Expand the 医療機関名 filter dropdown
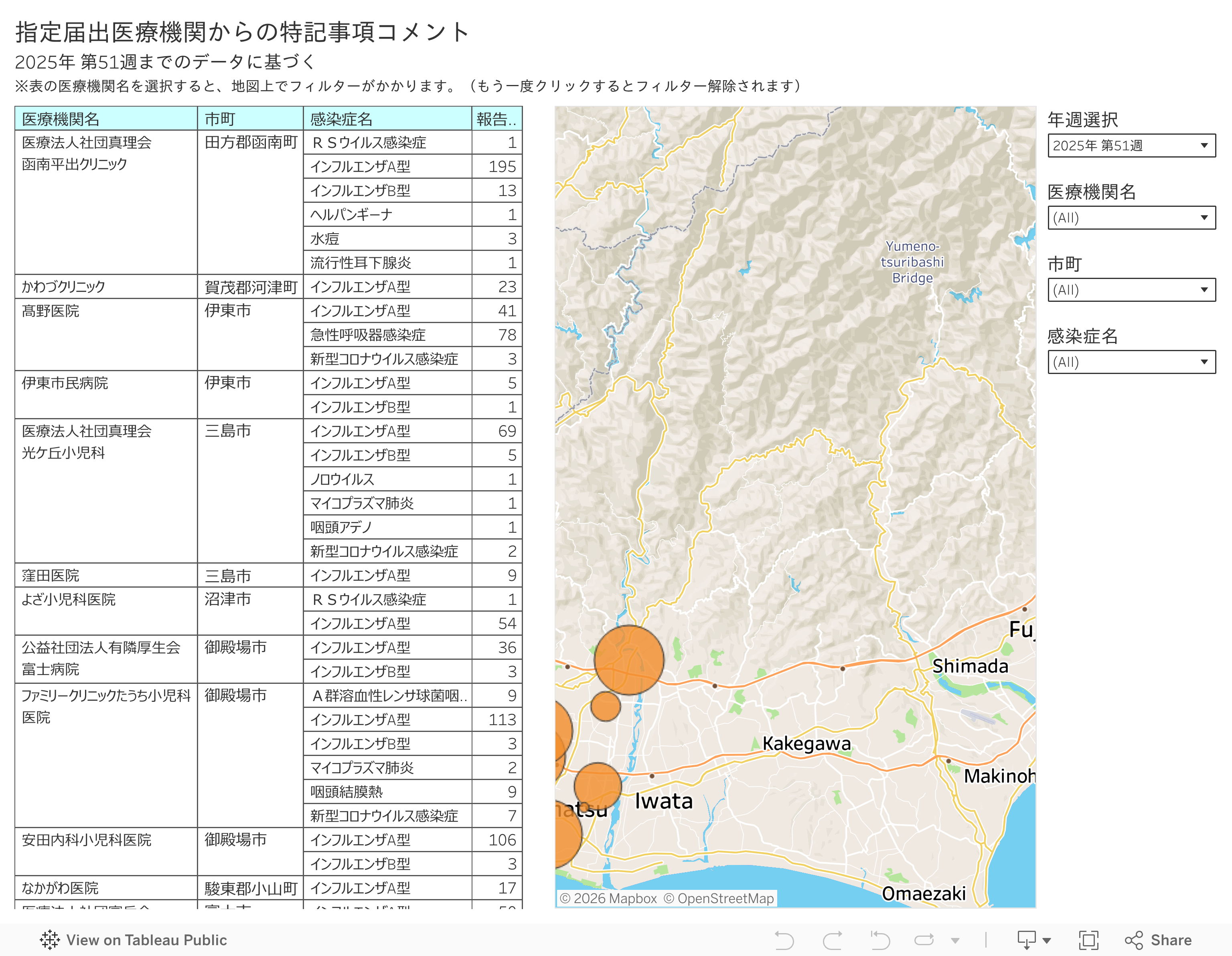The image size is (1232, 956). point(1131,218)
